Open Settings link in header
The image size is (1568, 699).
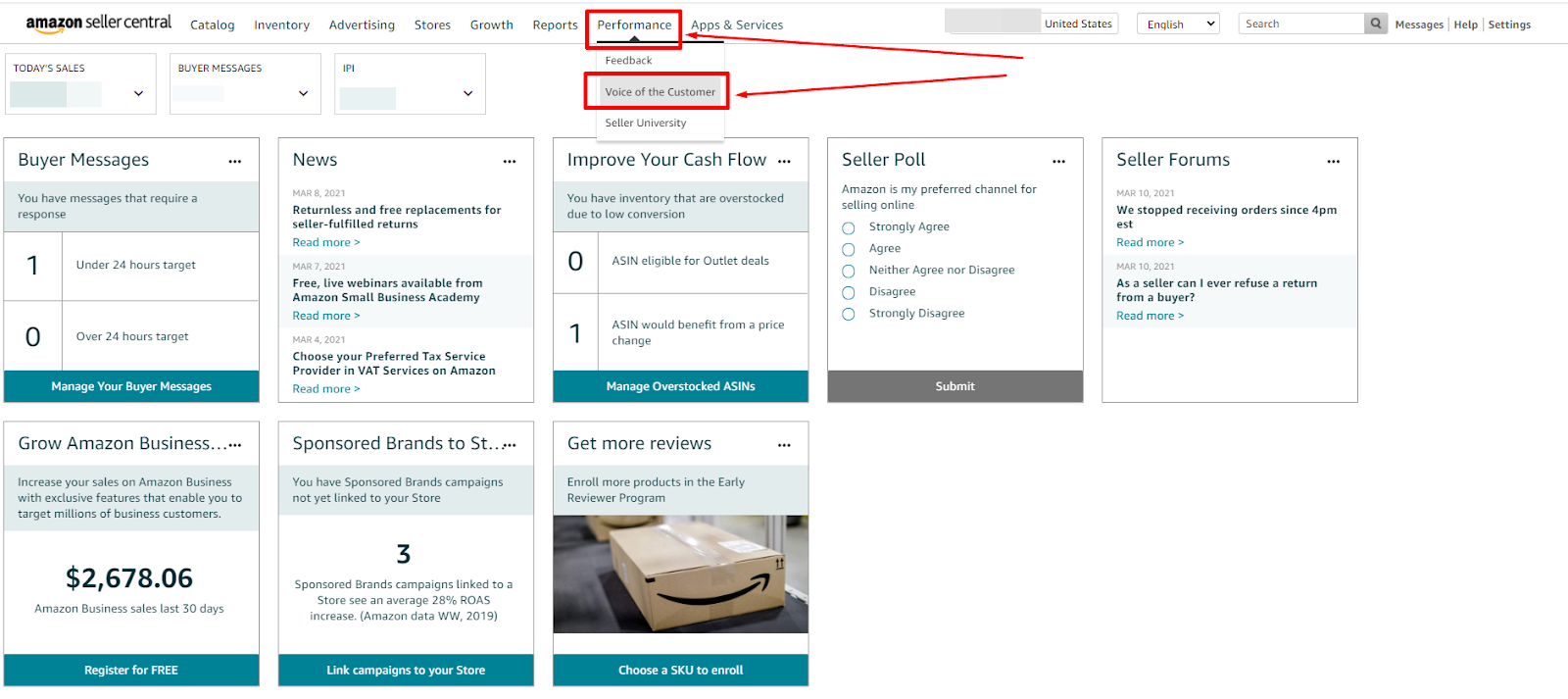click(1509, 25)
